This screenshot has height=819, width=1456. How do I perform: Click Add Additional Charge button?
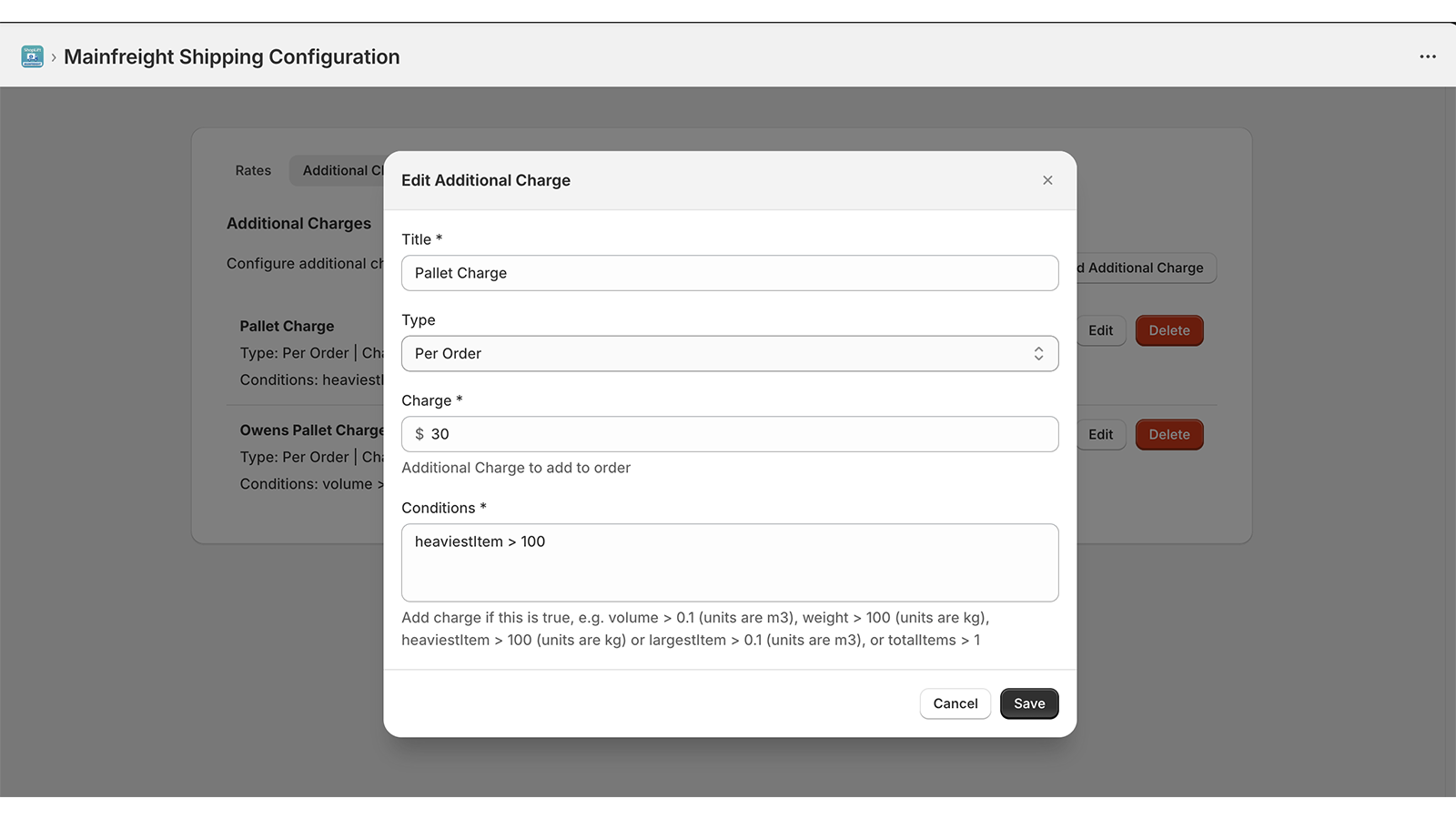tap(1145, 268)
